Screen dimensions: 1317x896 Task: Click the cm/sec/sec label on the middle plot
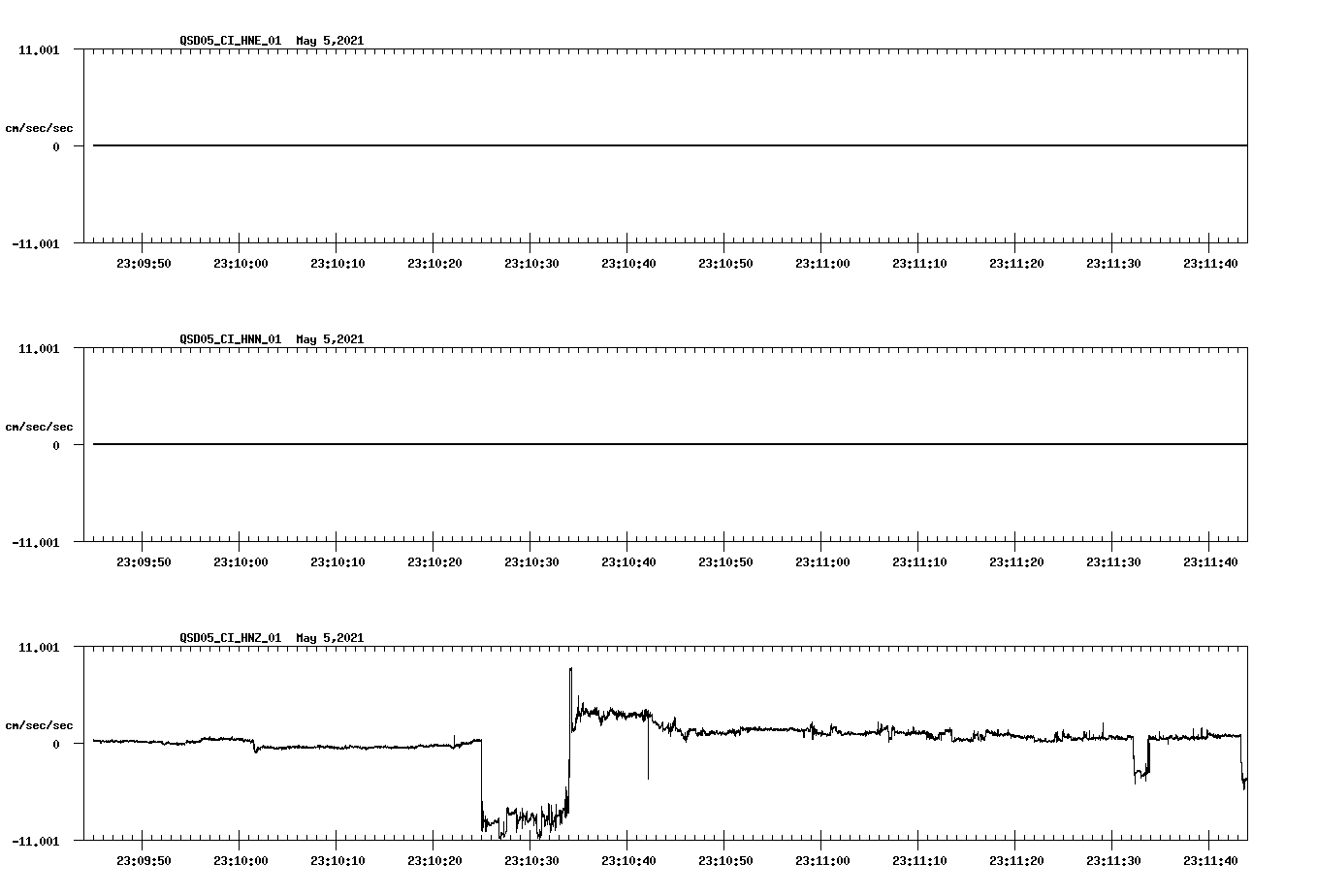coord(39,426)
